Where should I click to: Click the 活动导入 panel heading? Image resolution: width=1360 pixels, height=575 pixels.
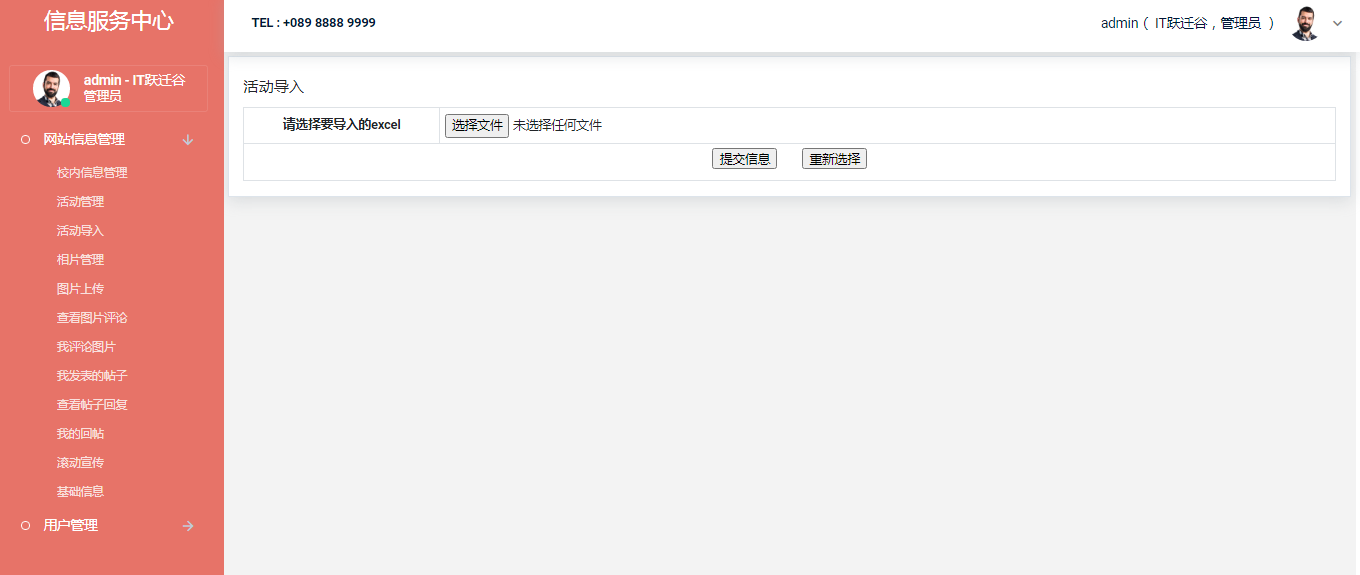273,87
